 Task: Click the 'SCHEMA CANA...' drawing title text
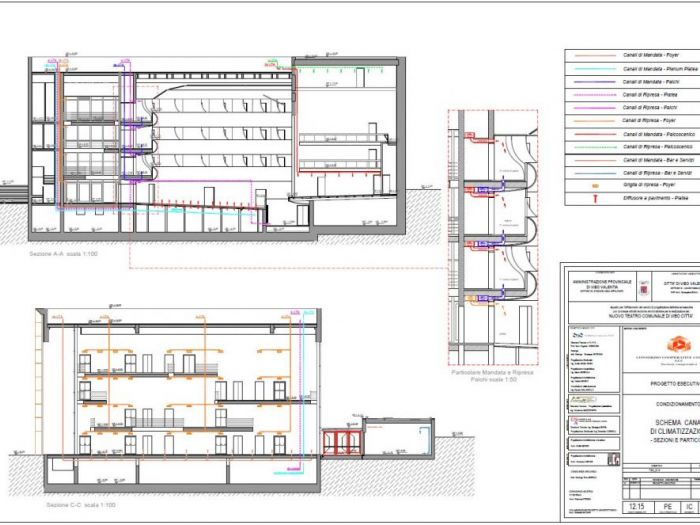pos(677,422)
